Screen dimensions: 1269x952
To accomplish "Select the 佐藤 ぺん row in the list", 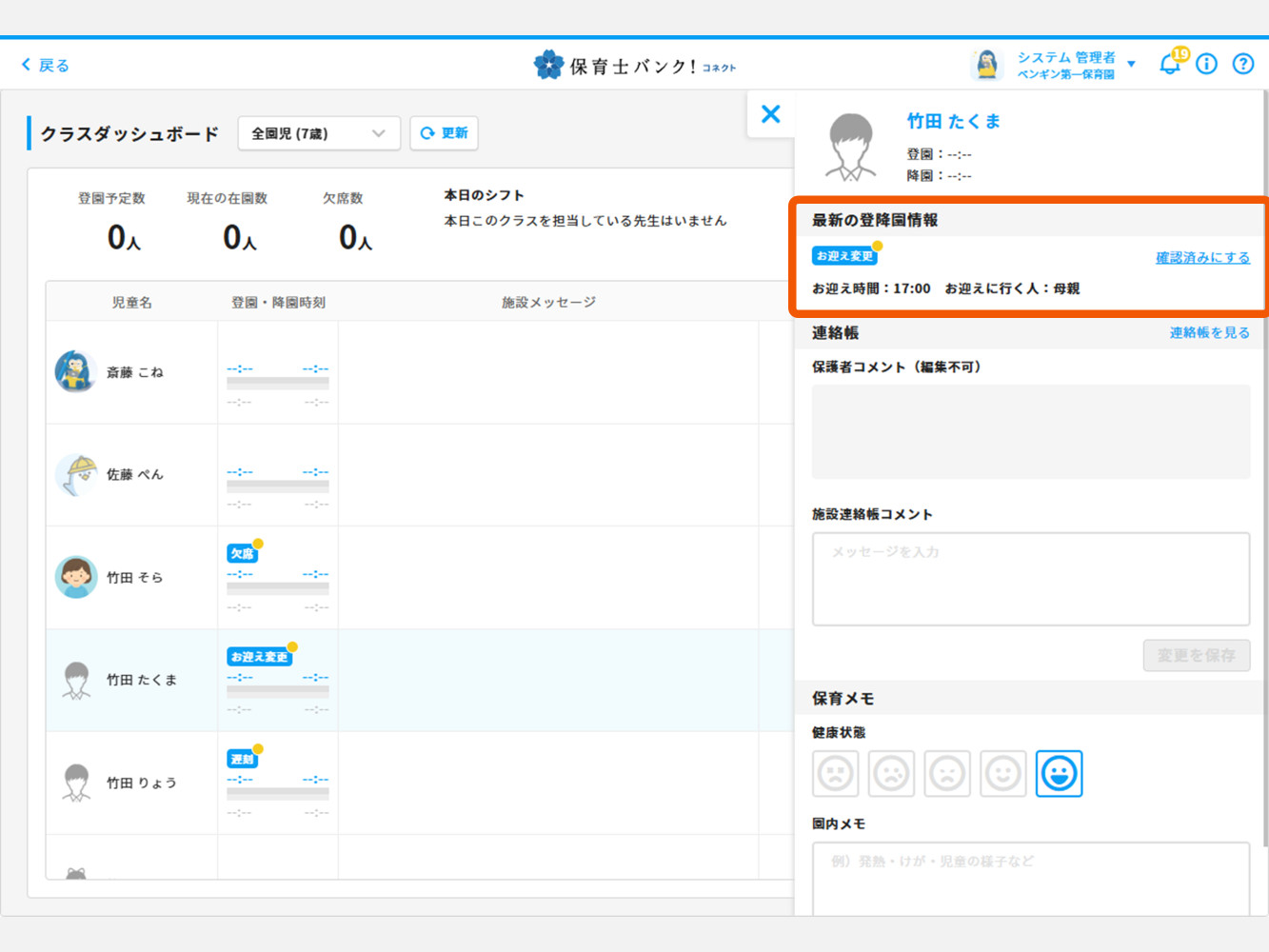I will [134, 474].
